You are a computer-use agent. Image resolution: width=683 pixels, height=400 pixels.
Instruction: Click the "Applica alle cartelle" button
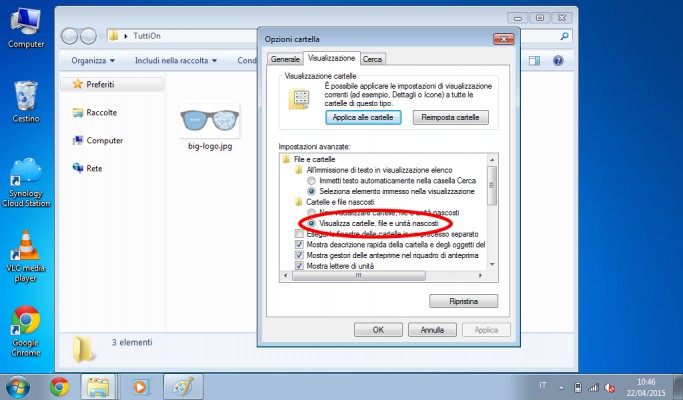[364, 118]
